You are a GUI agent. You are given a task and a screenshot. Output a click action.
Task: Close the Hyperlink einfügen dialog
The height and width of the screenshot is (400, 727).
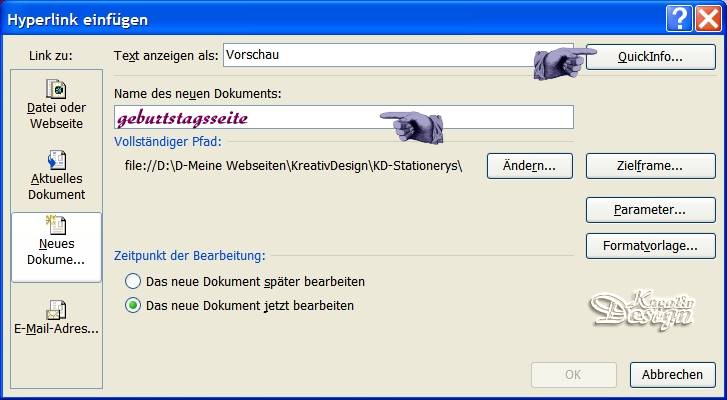[x=709, y=19]
